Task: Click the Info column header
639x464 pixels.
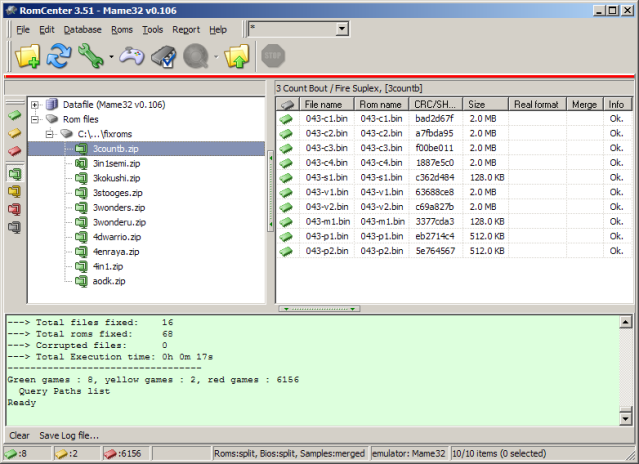Action: pos(618,104)
